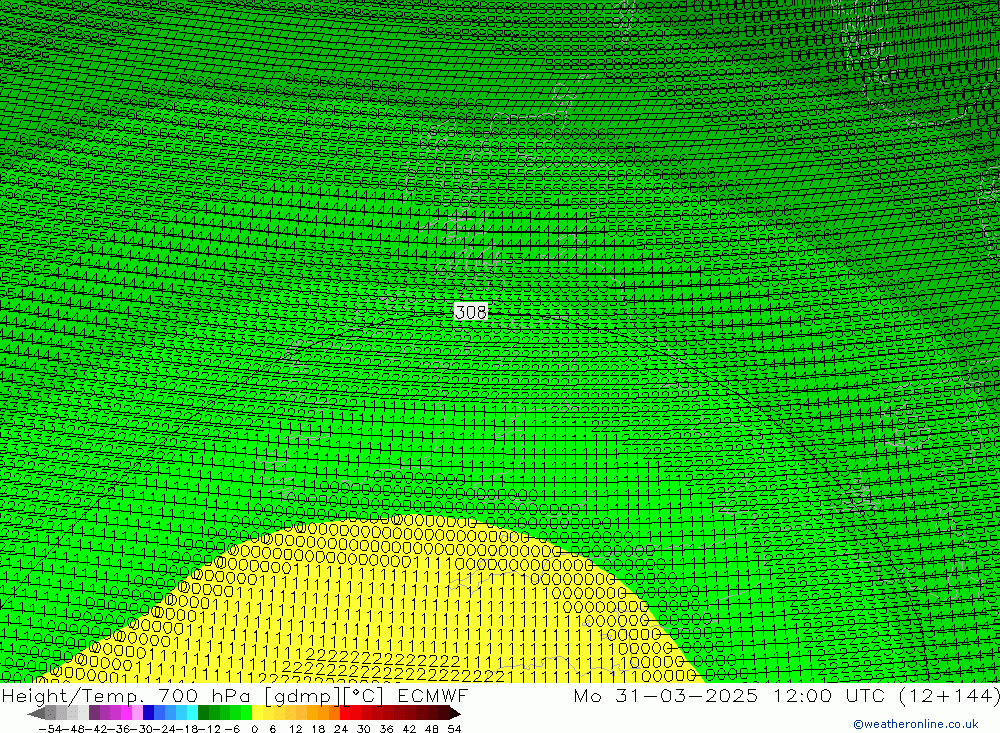Click the '700 hPa' level text
The width and height of the screenshot is (1000, 733).
204,695
